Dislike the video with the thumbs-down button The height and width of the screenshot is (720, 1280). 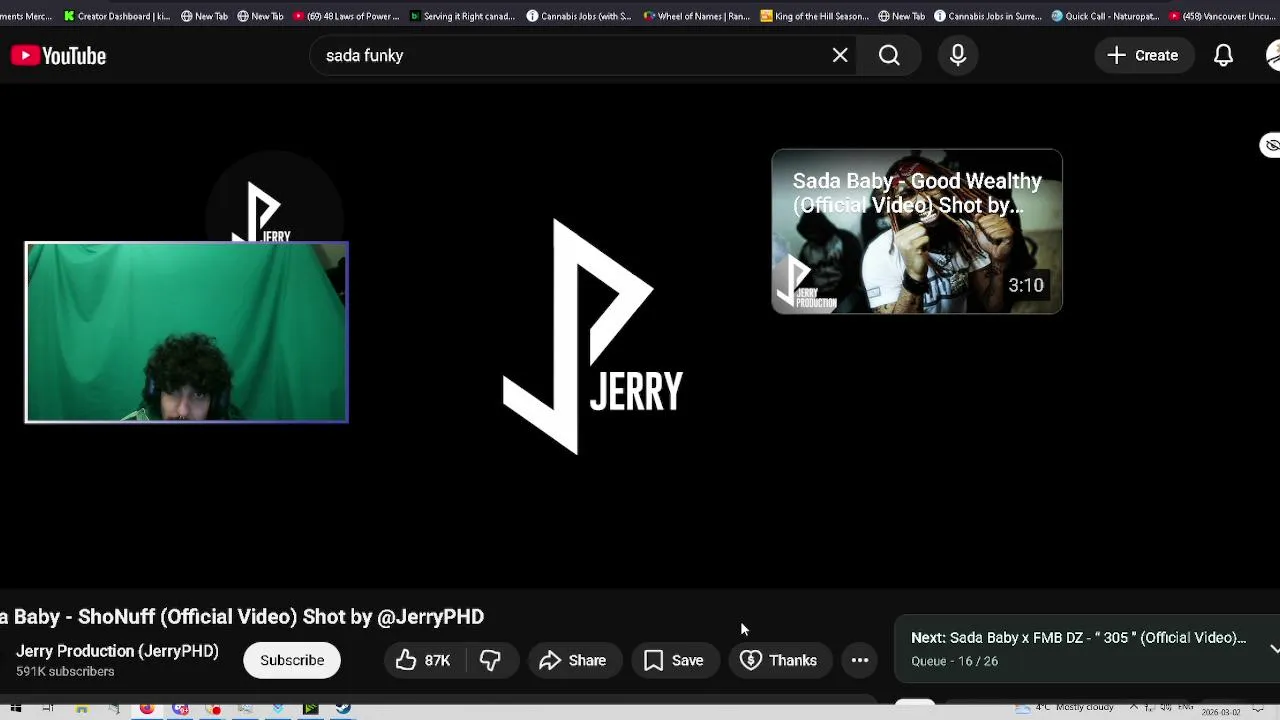point(490,660)
